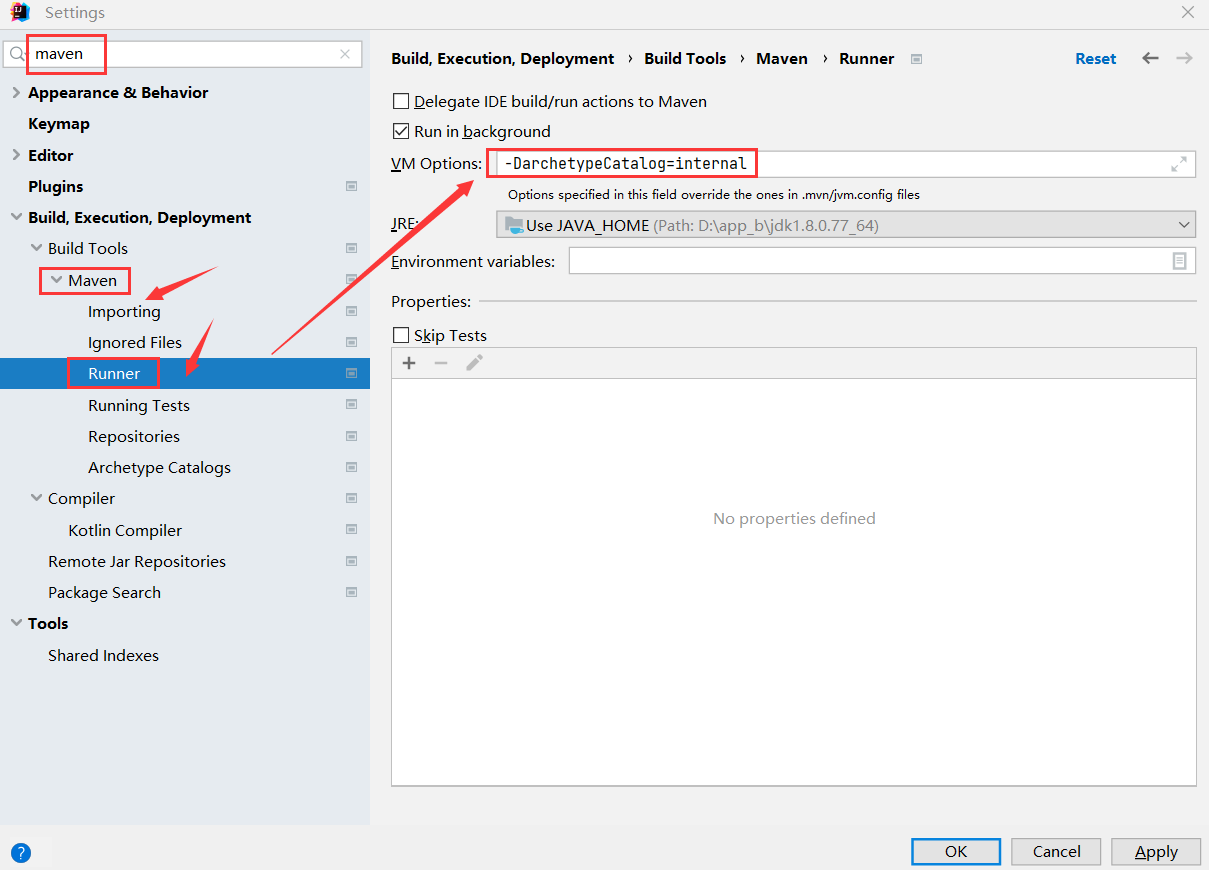Open Remote Jar Repositories settings
Image resolution: width=1209 pixels, height=870 pixels.
click(x=137, y=561)
